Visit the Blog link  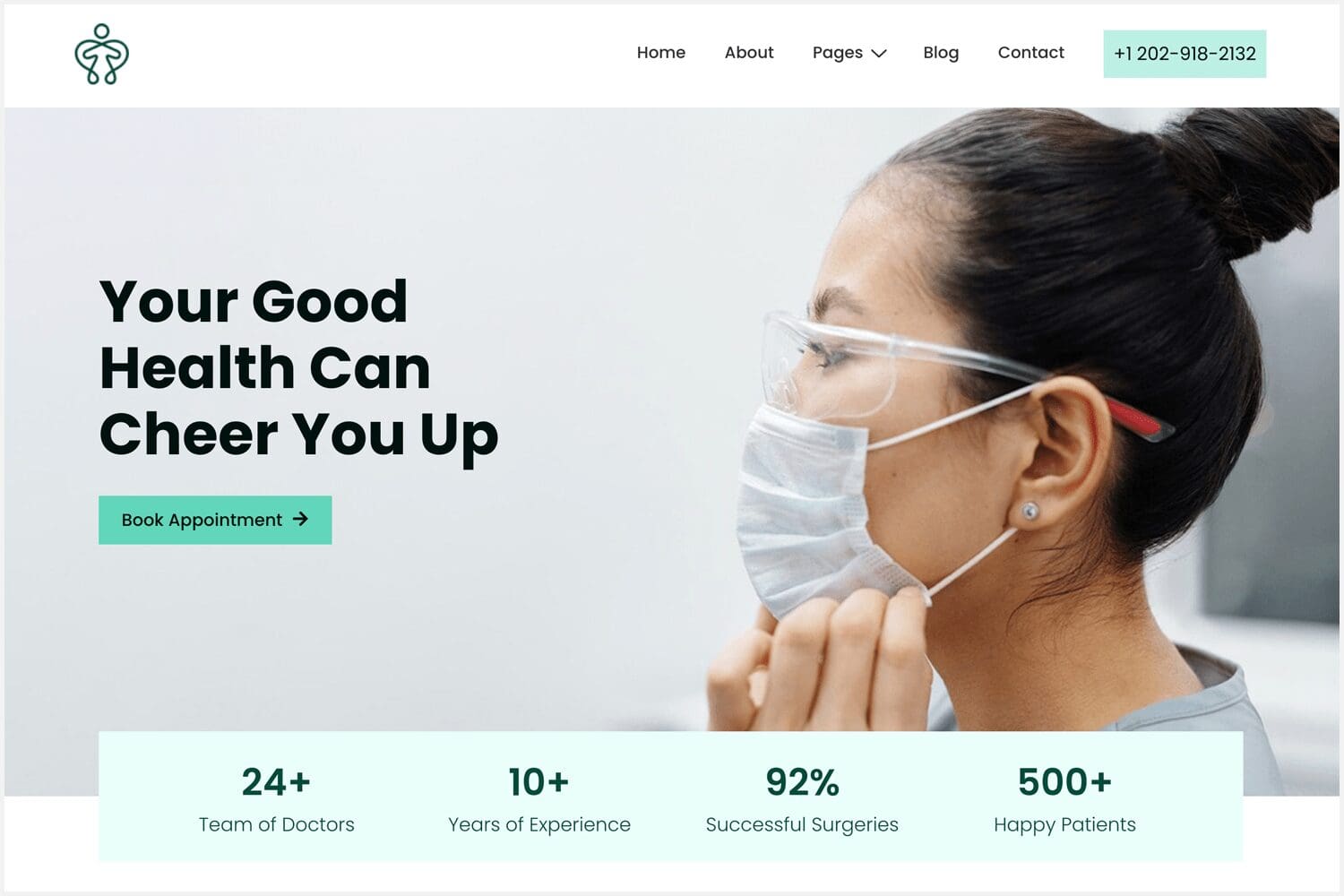(941, 53)
